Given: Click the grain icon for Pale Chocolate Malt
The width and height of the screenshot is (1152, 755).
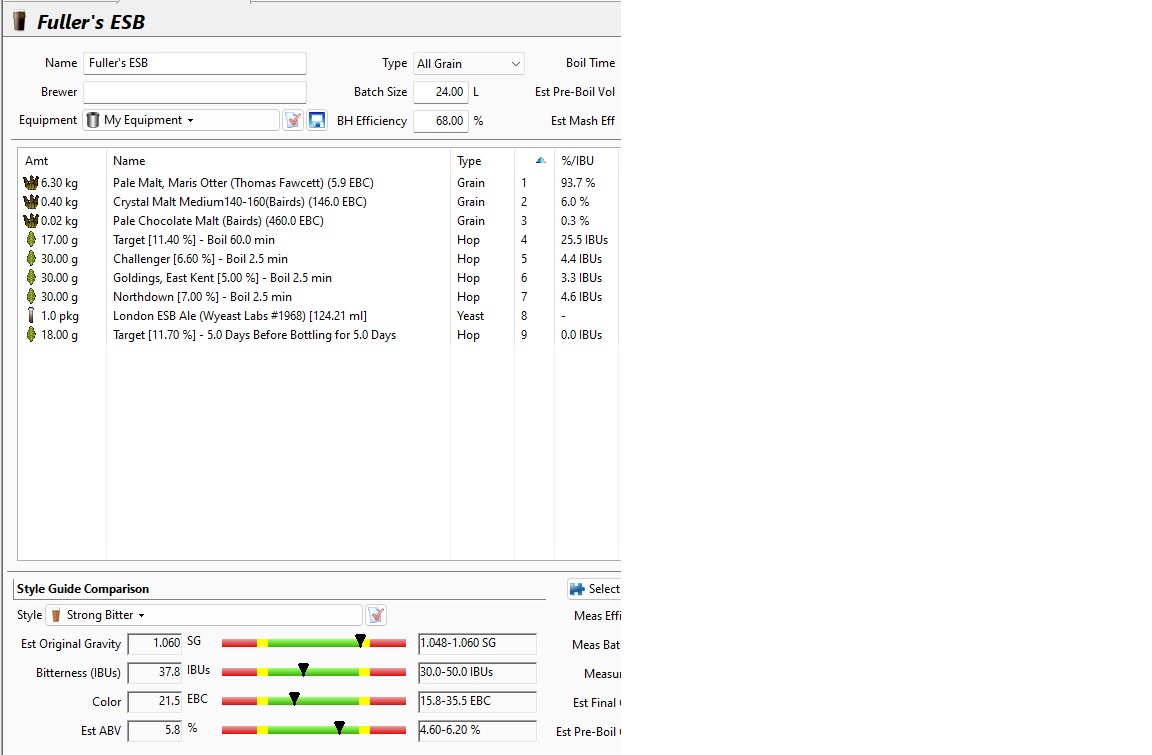Looking at the screenshot, I should (30, 221).
